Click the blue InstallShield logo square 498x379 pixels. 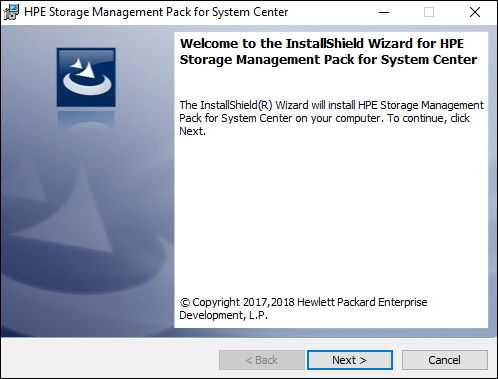pyautogui.click(x=86, y=77)
